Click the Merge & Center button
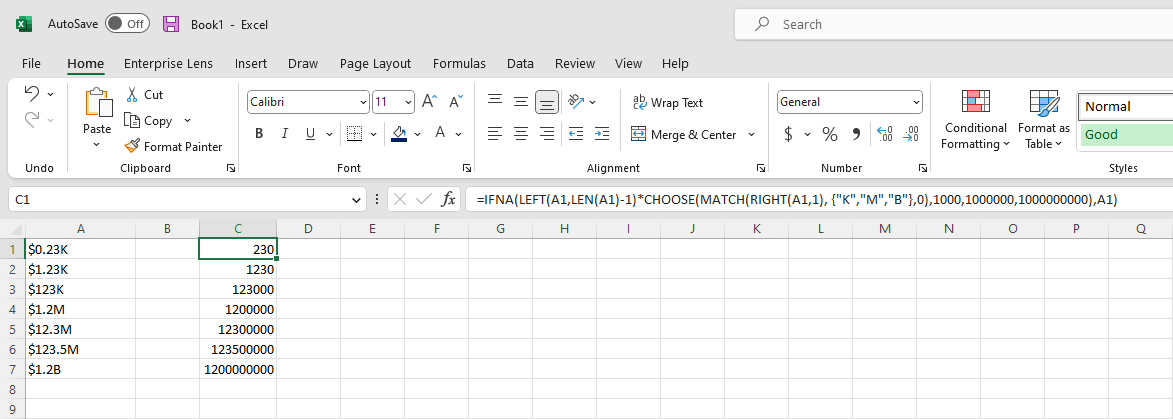This screenshot has height=419, width=1173. click(685, 134)
